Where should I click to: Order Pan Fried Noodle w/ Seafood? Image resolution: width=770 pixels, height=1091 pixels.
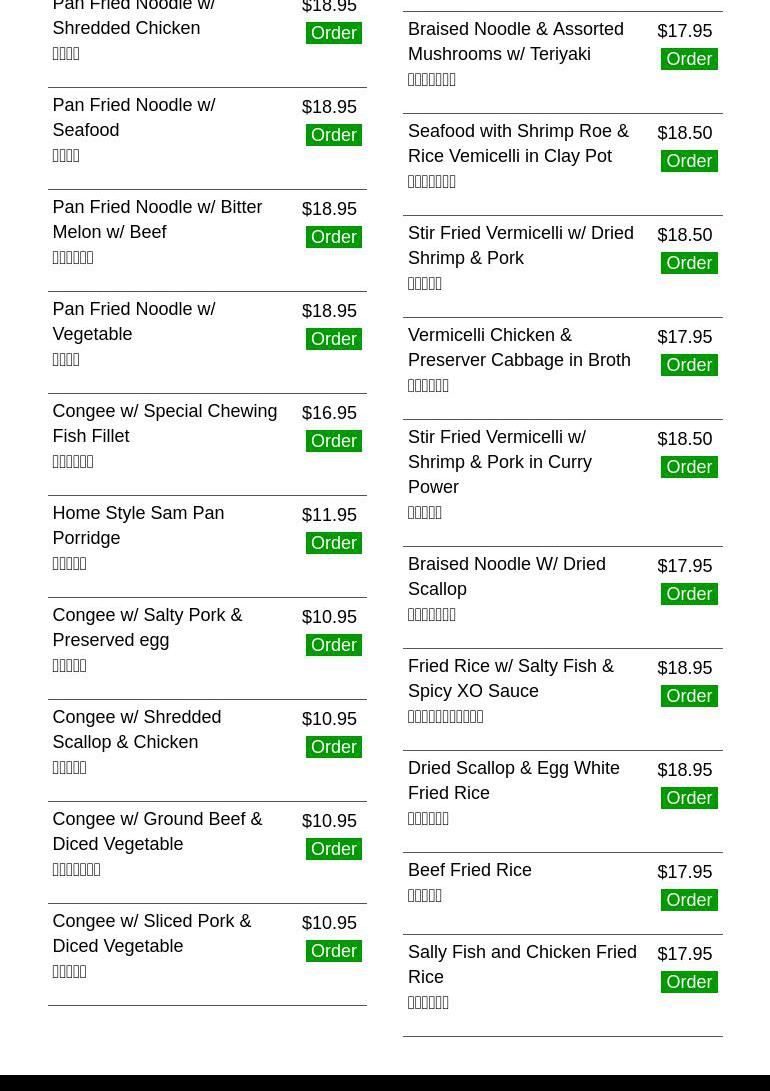[x=333, y=135]
